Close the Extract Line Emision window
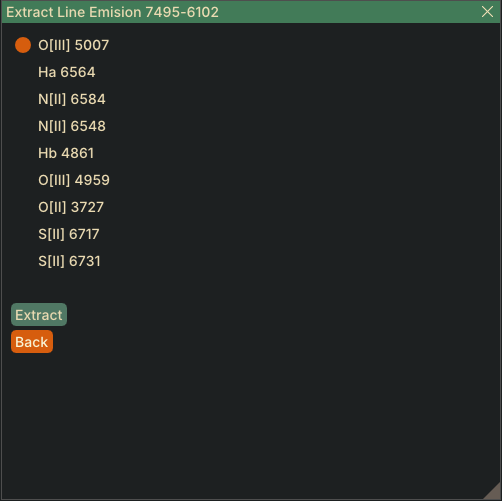 pos(487,12)
